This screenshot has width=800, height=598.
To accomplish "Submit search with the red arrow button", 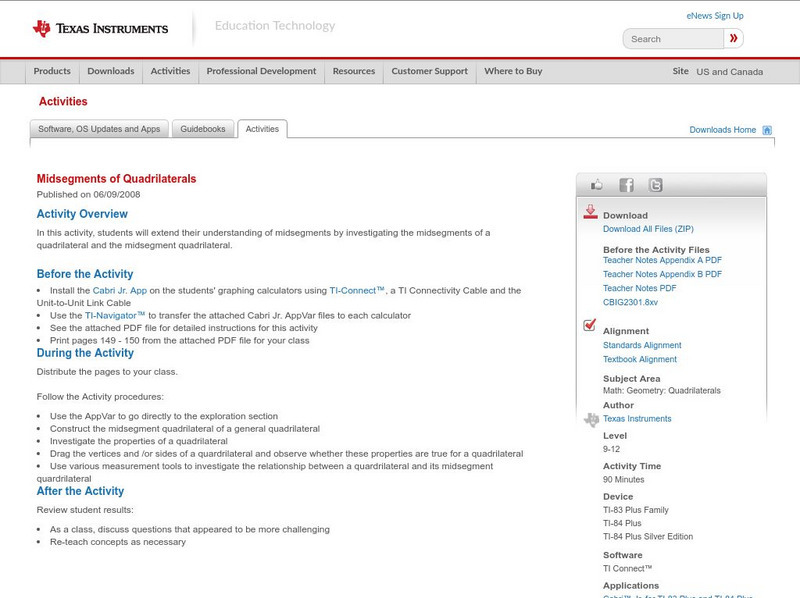I will click(x=733, y=38).
